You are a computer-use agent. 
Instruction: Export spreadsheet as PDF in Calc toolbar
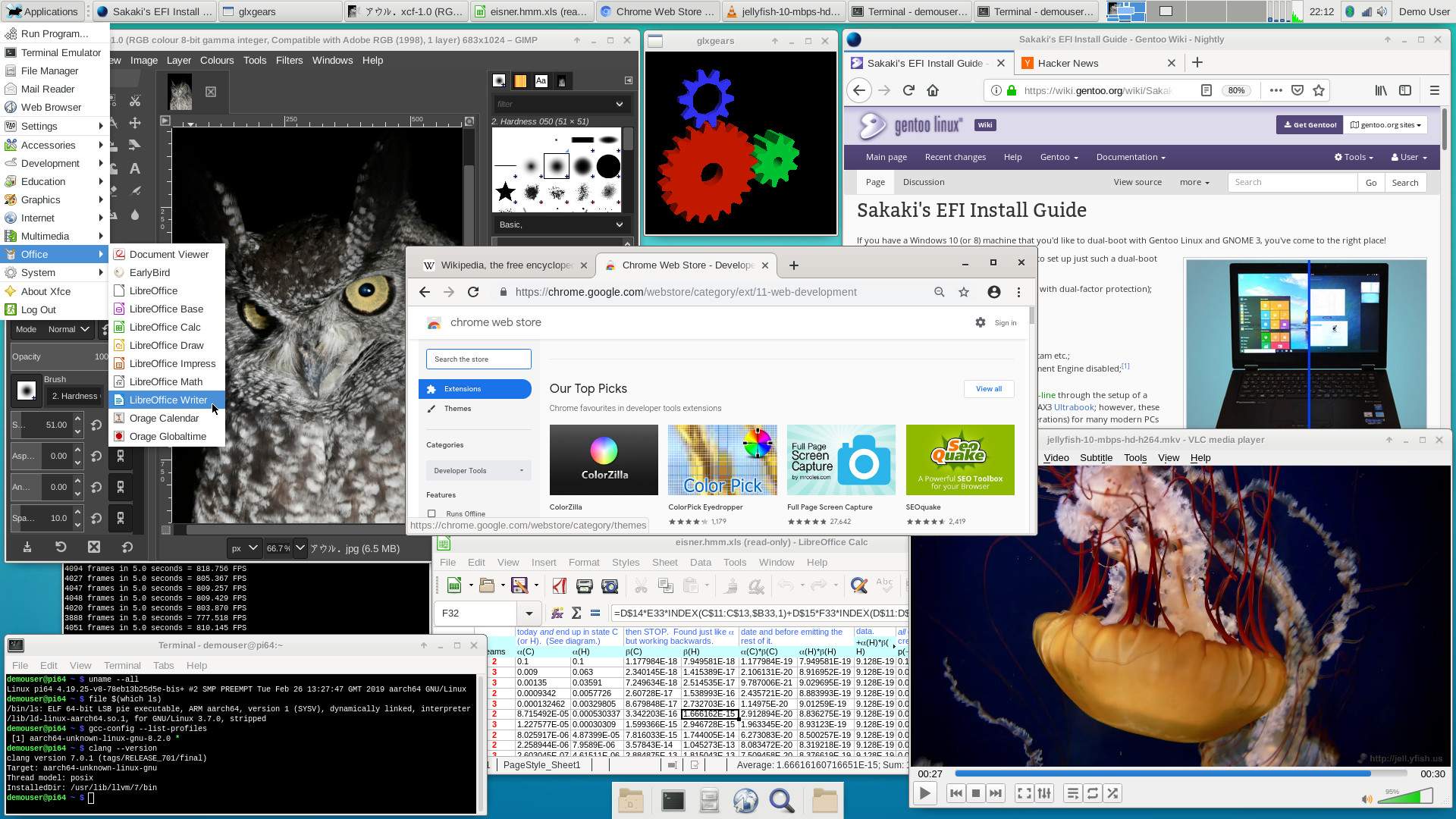[560, 585]
